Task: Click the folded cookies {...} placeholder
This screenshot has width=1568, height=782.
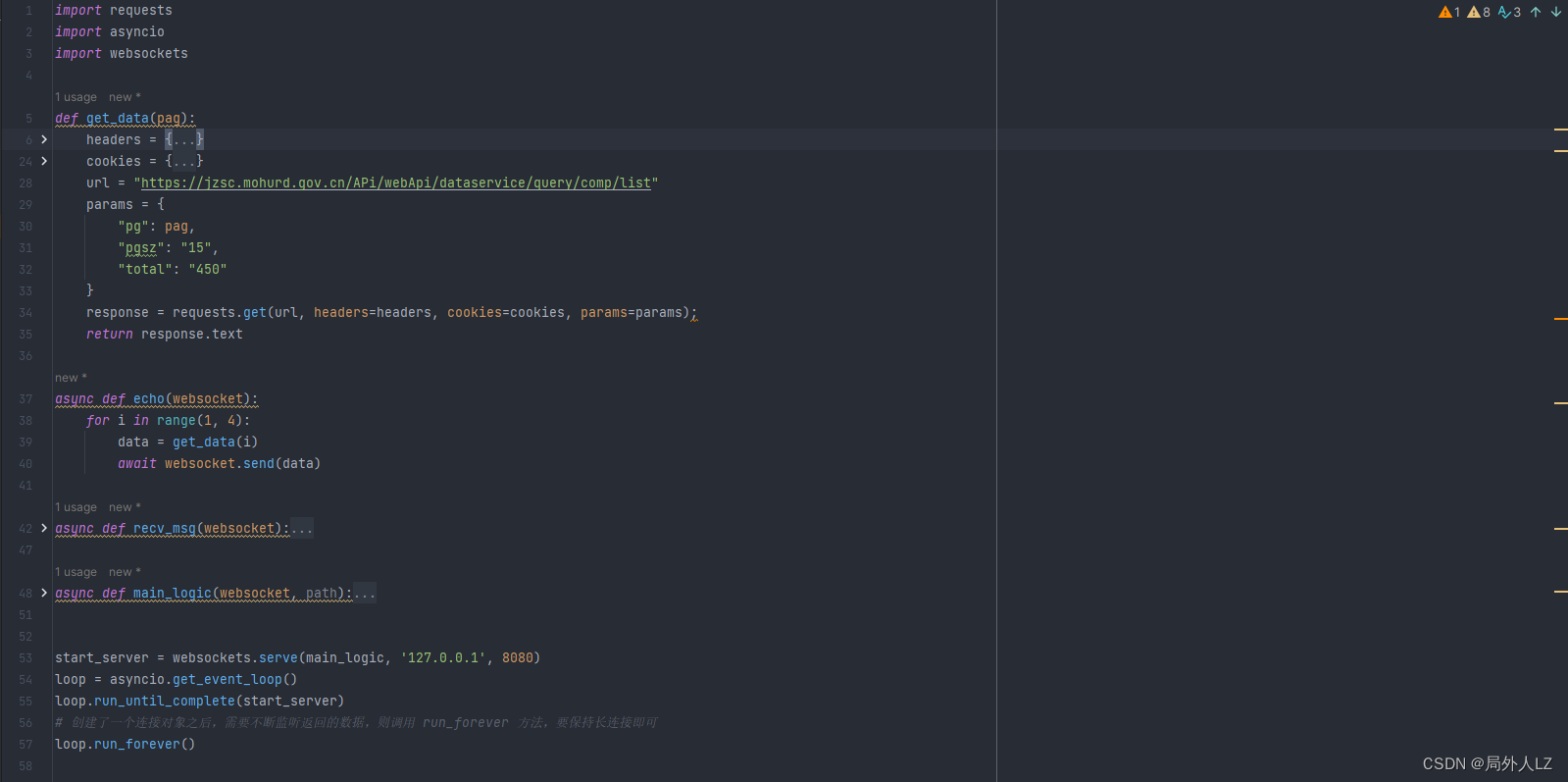Action: tap(184, 161)
